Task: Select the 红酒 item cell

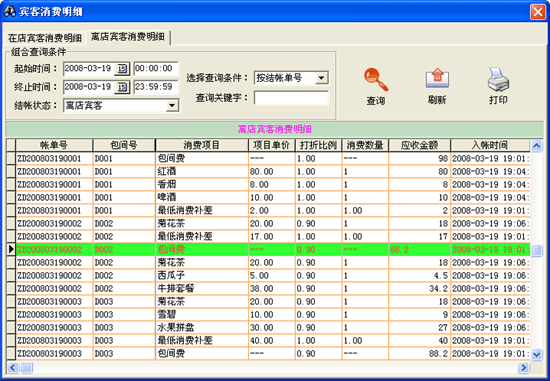Action: click(x=202, y=172)
